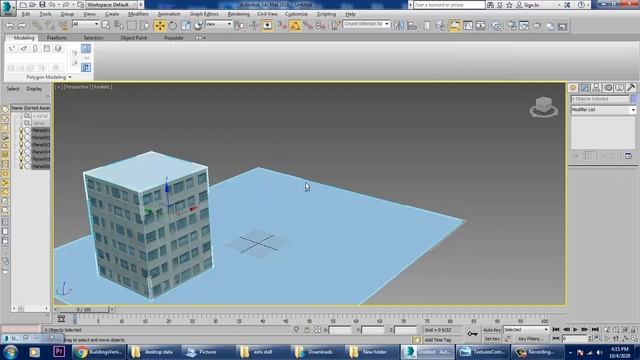
Task: Open the Material Editor icon
Action: point(496,26)
